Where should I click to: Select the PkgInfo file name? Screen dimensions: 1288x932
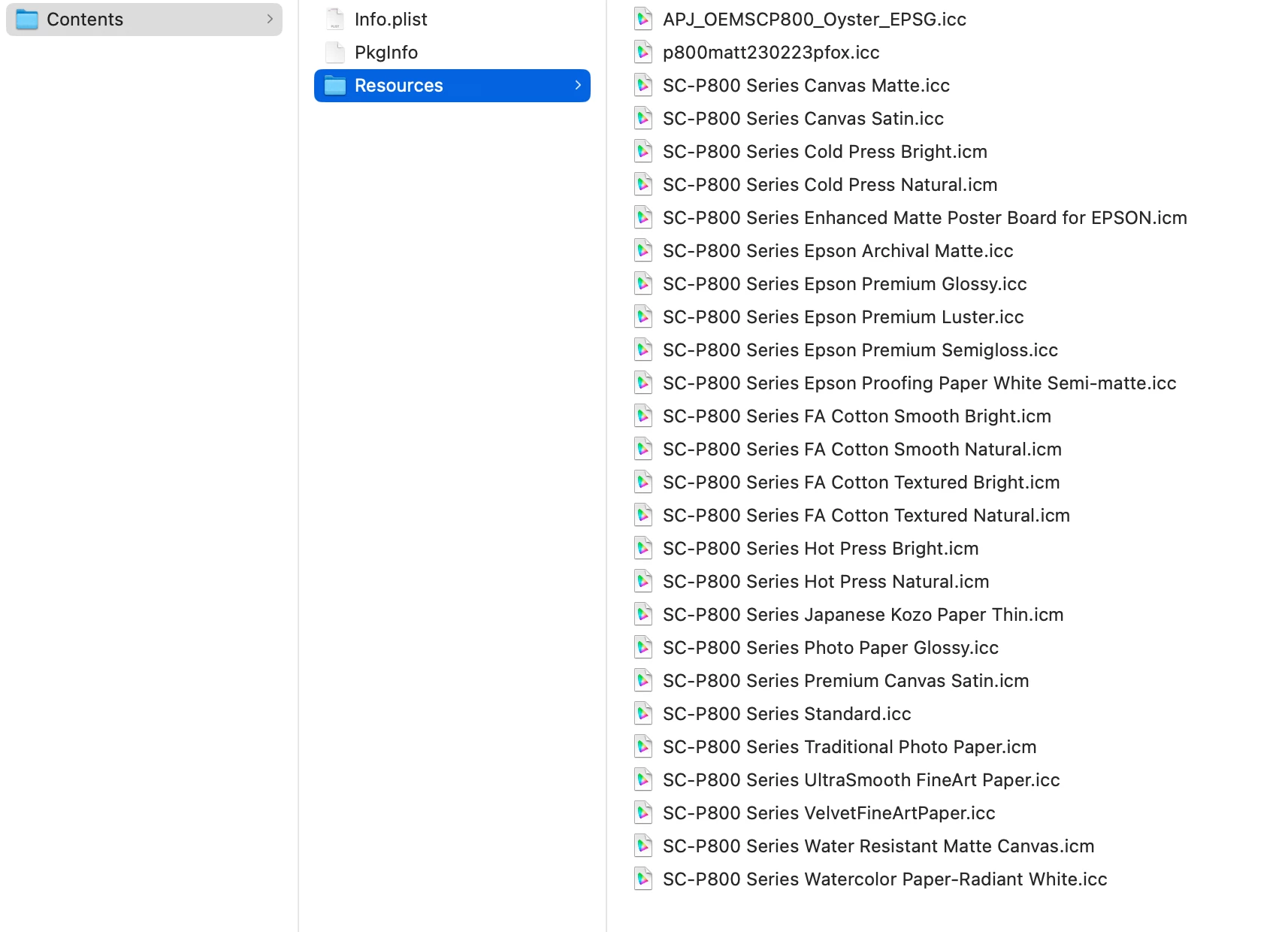(x=386, y=53)
